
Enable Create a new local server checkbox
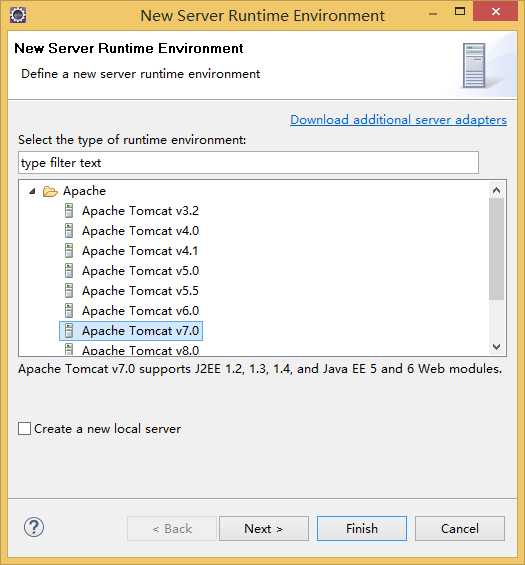point(25,429)
